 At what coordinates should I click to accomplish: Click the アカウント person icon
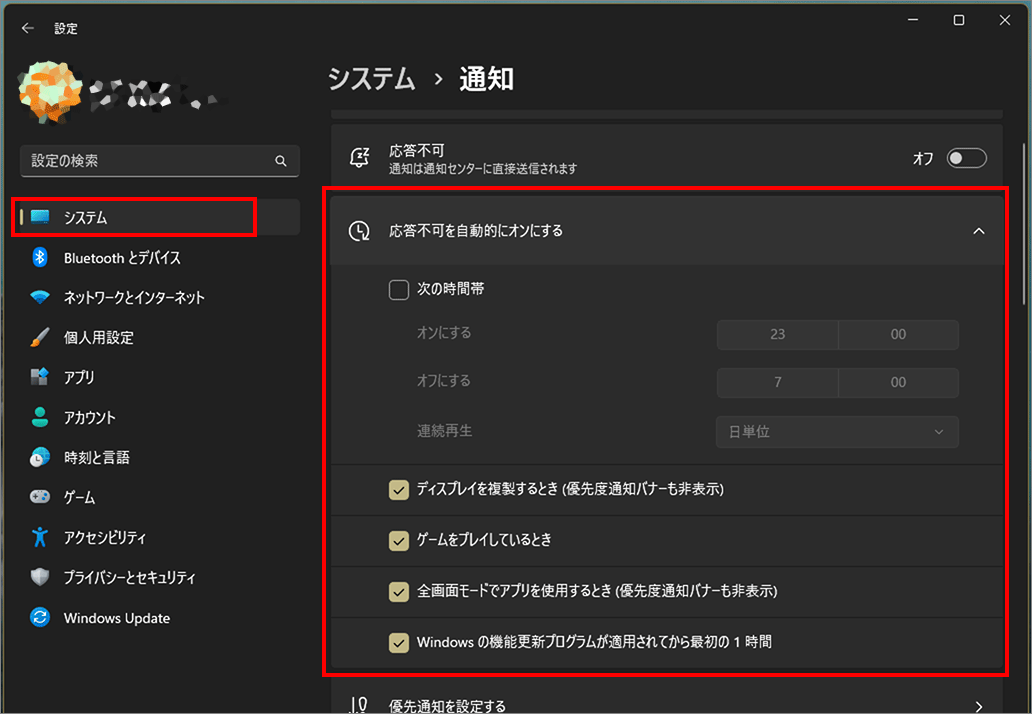pyautogui.click(x=39, y=417)
